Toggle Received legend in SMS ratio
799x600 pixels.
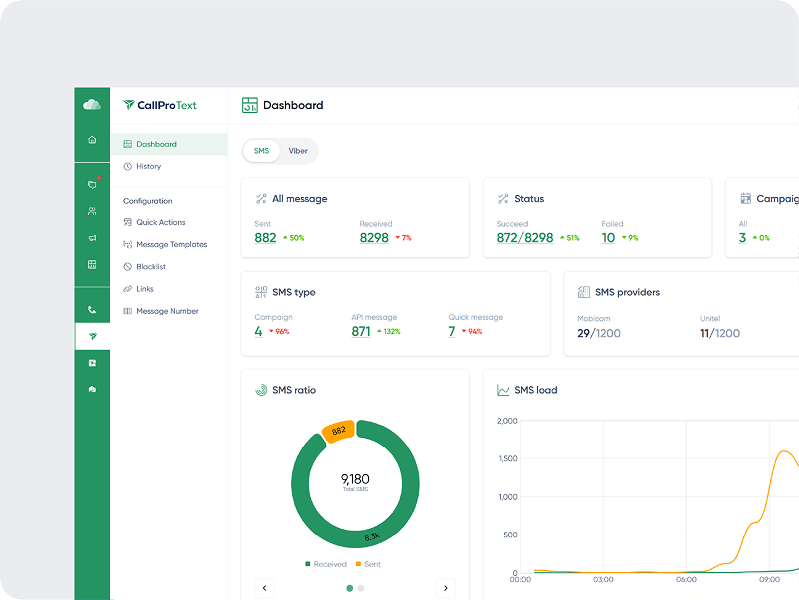(326, 564)
